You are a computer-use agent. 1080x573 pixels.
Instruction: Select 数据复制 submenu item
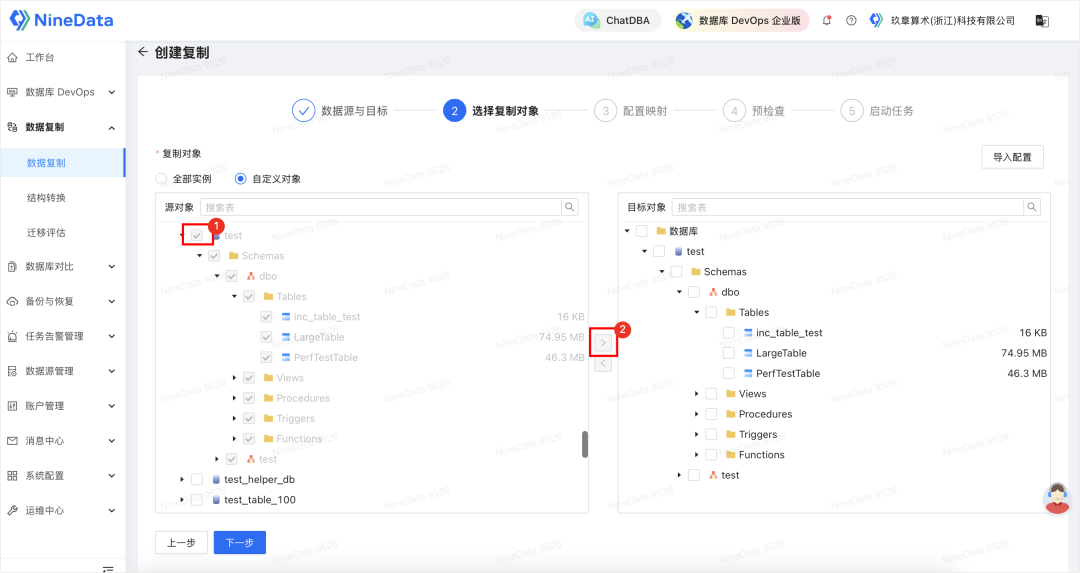46,163
